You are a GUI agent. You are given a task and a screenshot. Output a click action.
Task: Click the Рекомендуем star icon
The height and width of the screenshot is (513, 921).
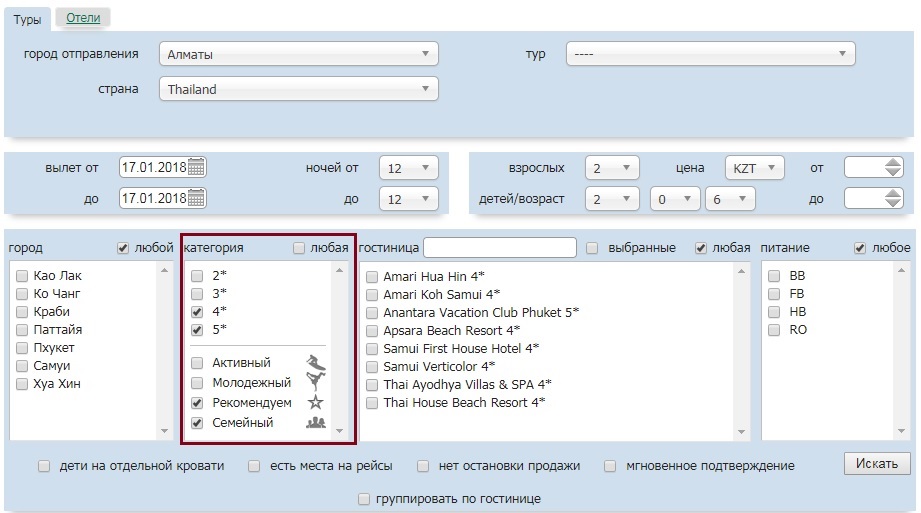tap(316, 402)
